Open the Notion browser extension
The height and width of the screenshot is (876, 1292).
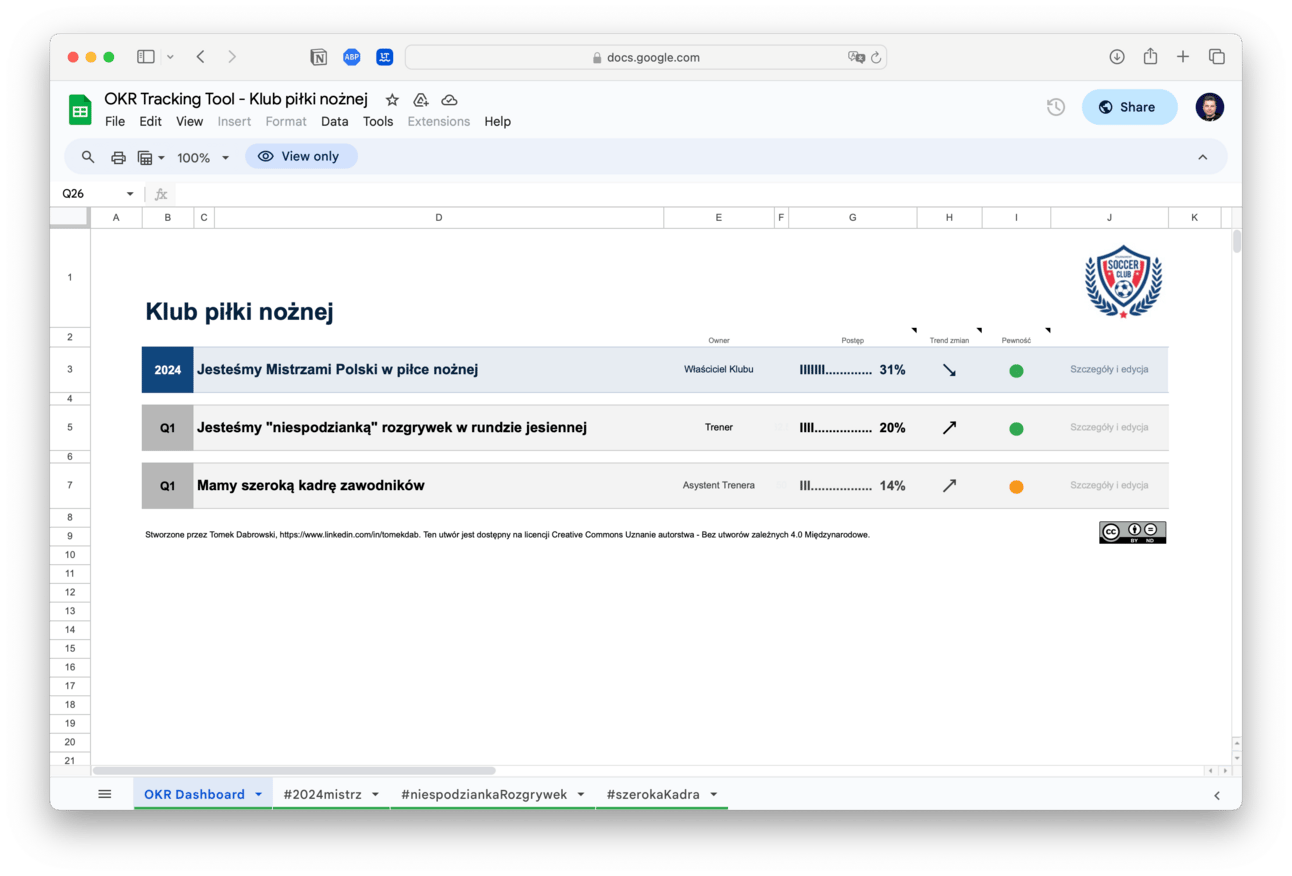click(x=318, y=57)
